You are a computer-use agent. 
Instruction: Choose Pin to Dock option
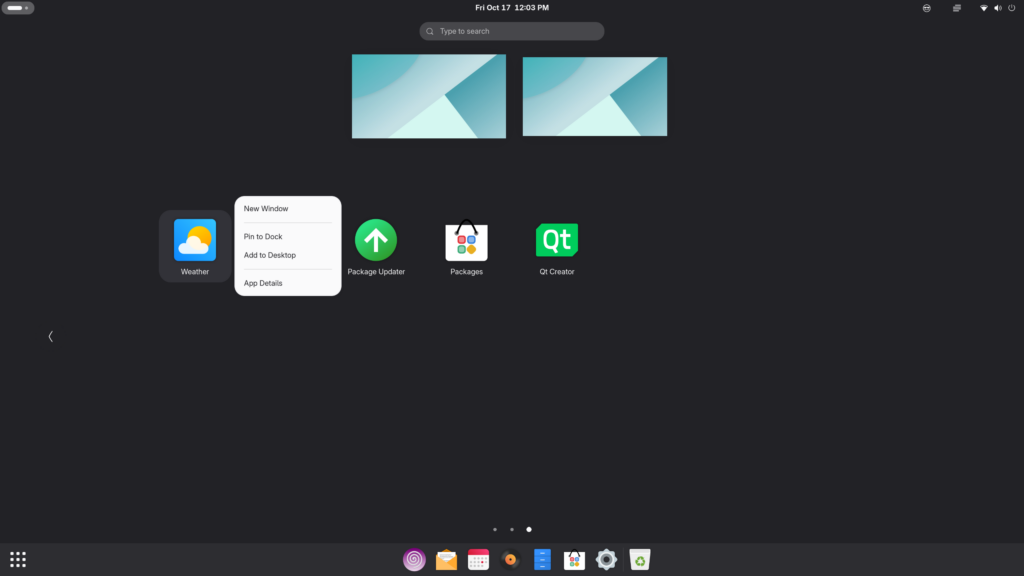(263, 237)
